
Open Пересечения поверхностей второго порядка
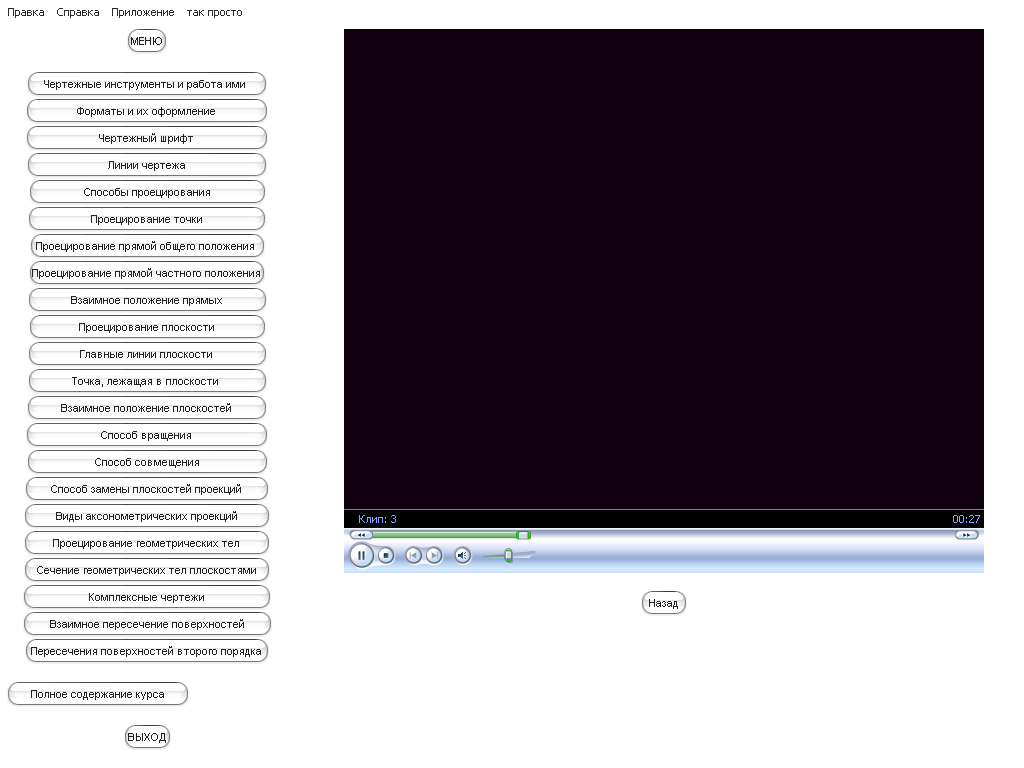[x=147, y=651]
